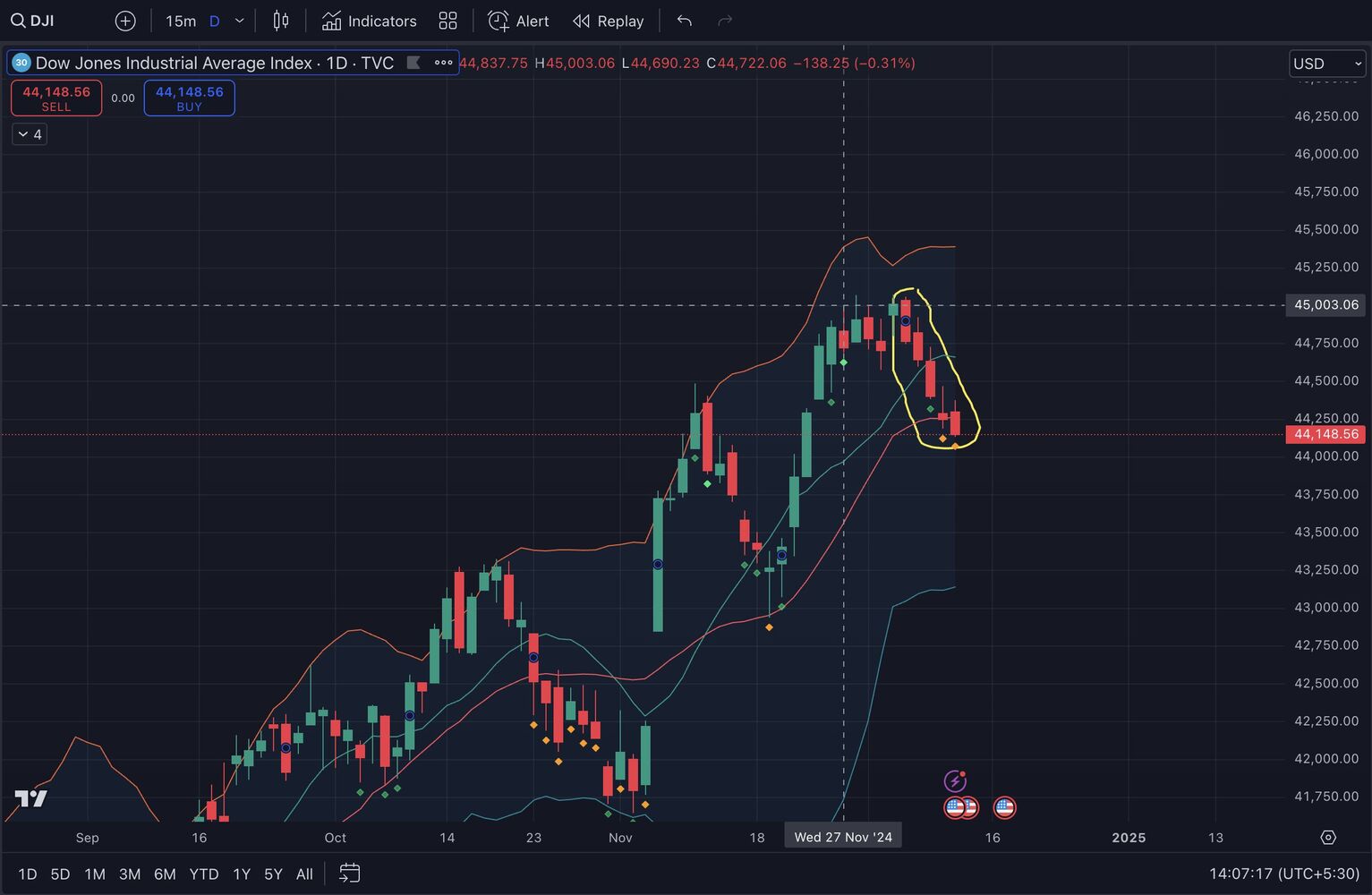Create a new Alert
The height and width of the screenshot is (895, 1372).
tap(518, 21)
